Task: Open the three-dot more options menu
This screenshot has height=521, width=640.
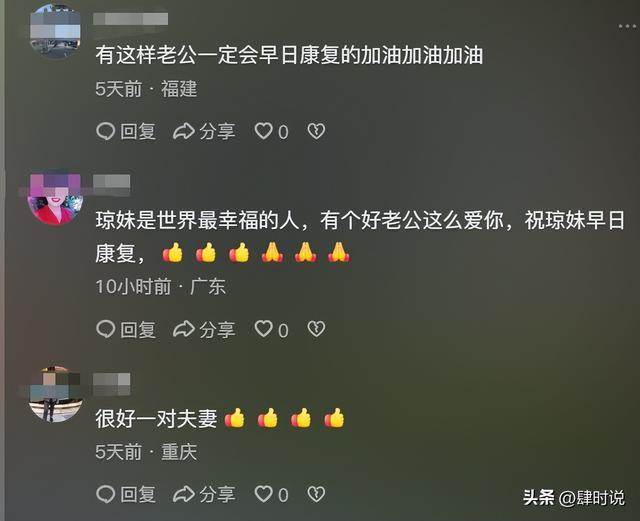Action: pyautogui.click(x=627, y=27)
